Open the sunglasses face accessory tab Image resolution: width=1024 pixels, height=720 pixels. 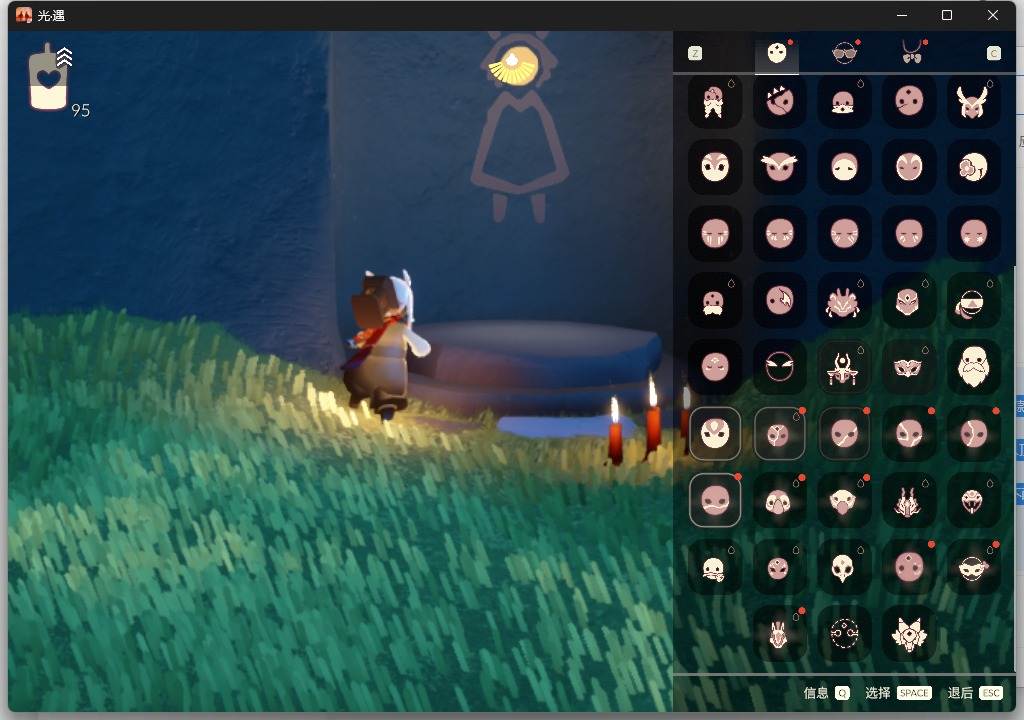click(x=844, y=53)
